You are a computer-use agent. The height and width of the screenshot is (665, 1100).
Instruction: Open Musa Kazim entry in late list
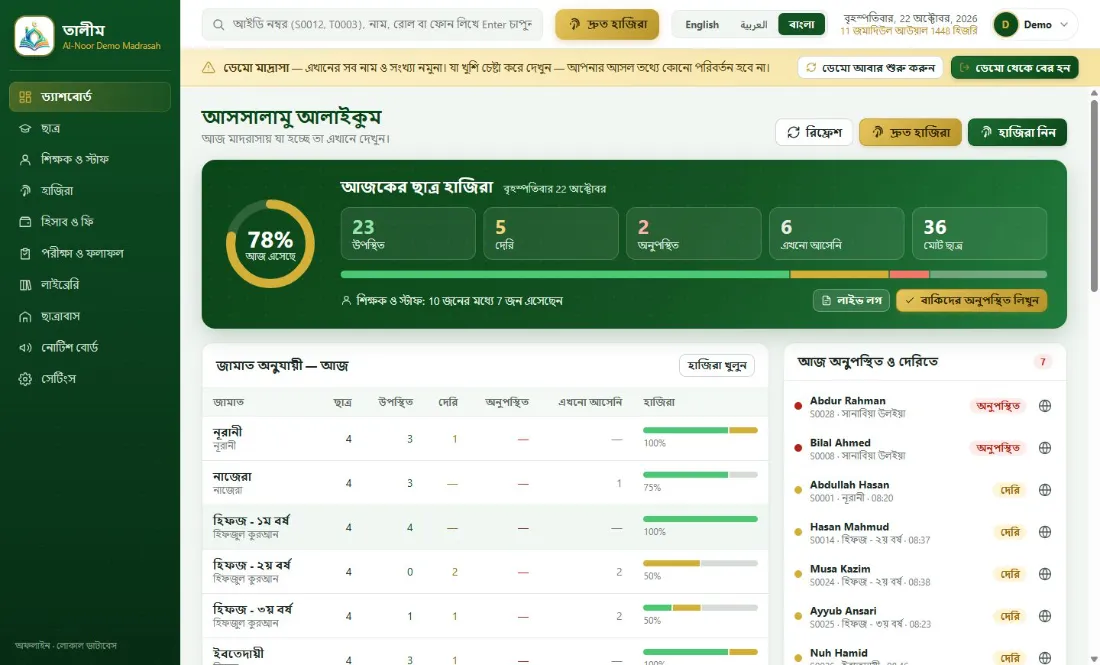tap(925, 575)
